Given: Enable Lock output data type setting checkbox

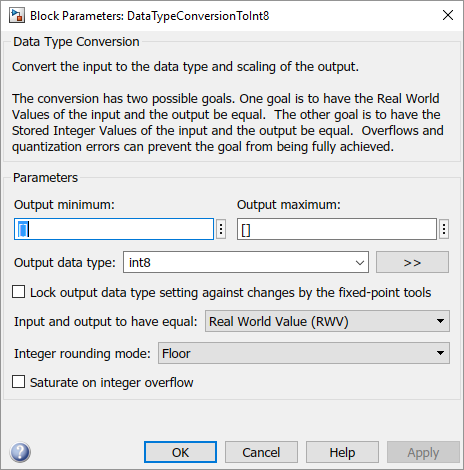Looking at the screenshot, I should (19, 292).
